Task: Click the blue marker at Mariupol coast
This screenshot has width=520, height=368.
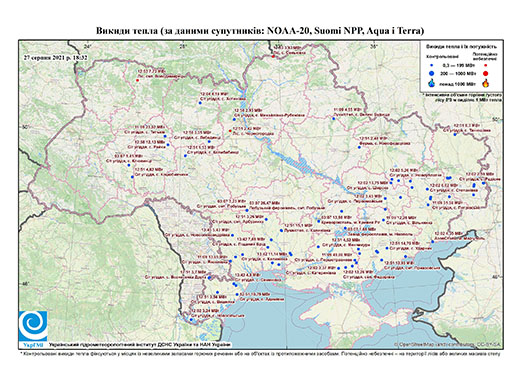Action: 432,241
